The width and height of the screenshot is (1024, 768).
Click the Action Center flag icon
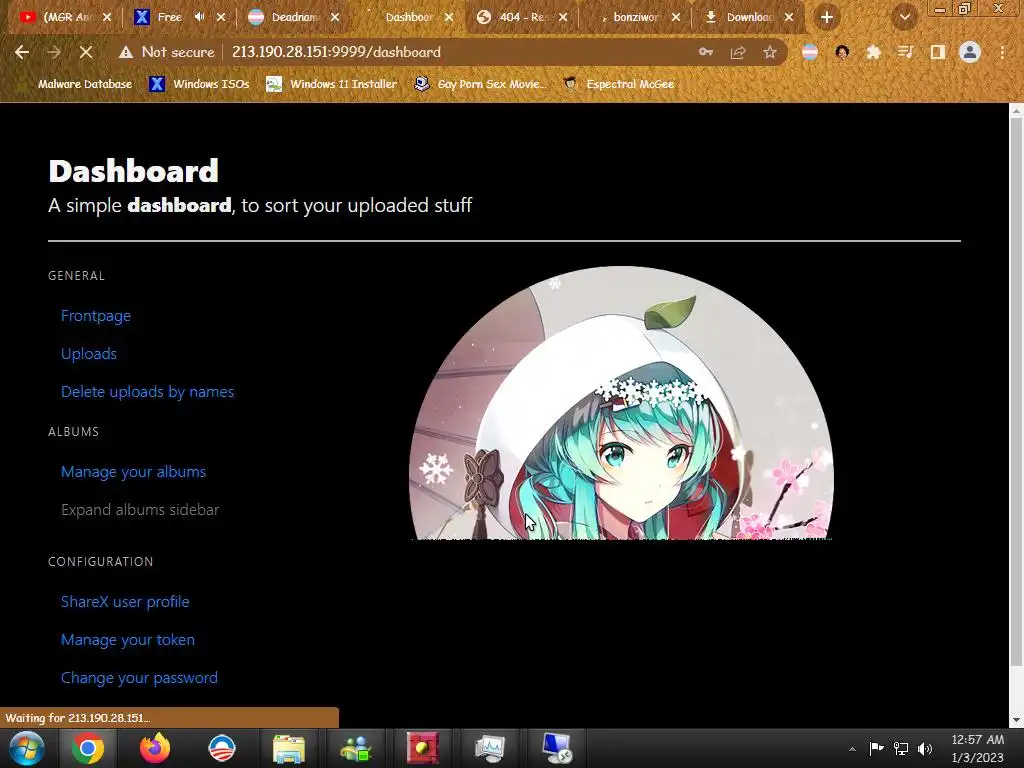pyautogui.click(x=876, y=748)
